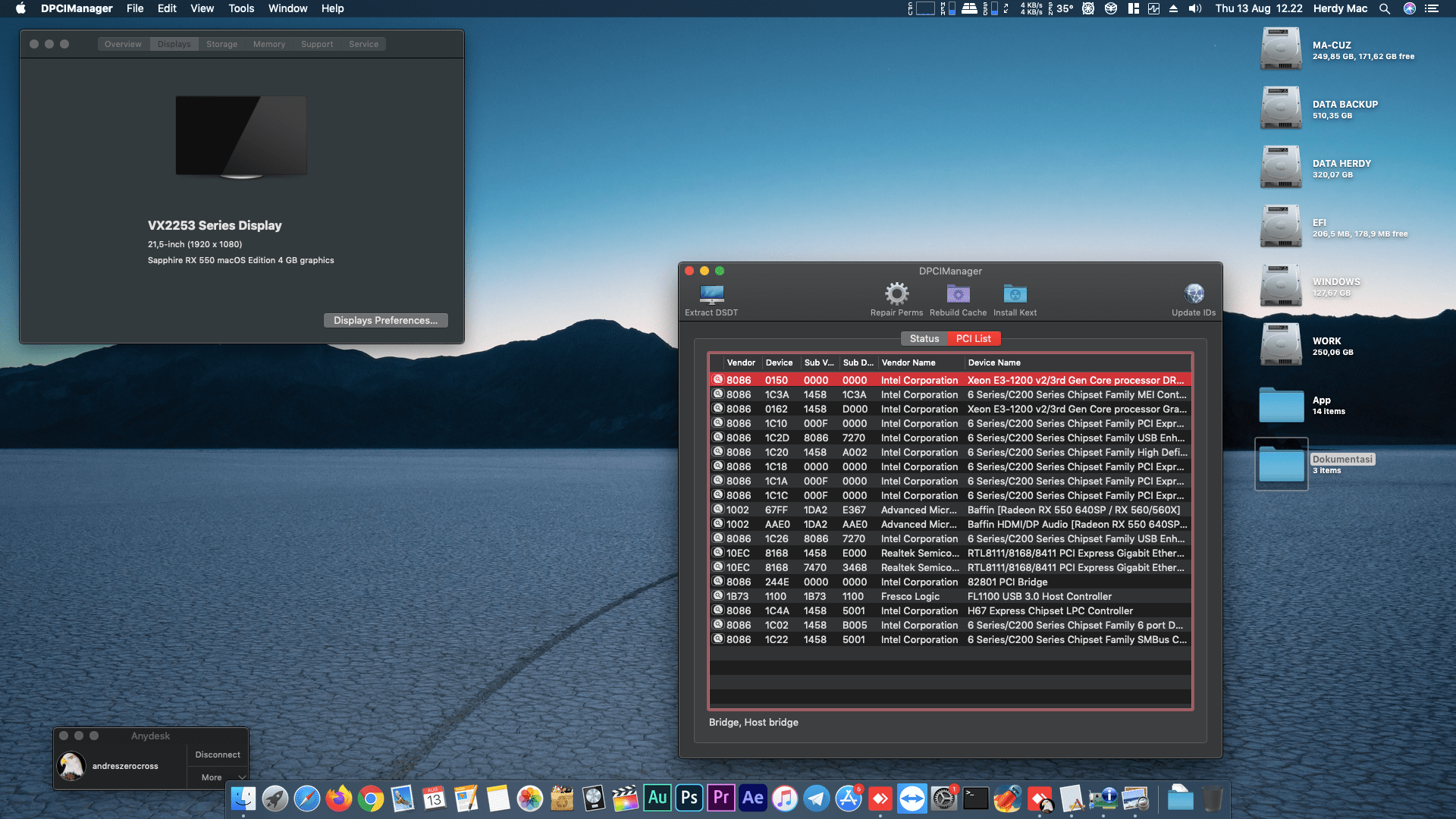The width and height of the screenshot is (1456, 819).
Task: Open Adobe Audition from the dock
Action: click(x=657, y=798)
